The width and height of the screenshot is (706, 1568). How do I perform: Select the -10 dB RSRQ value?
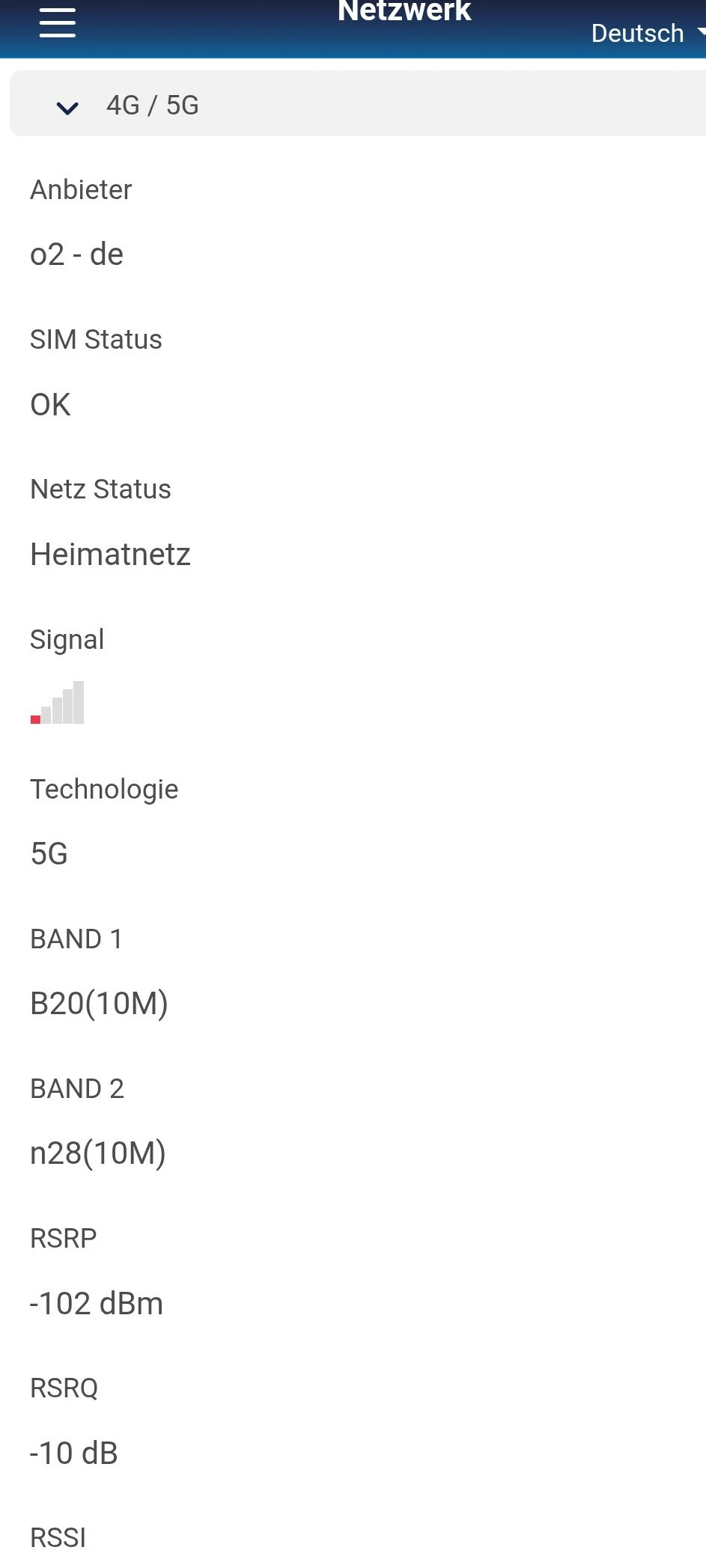tap(73, 1453)
